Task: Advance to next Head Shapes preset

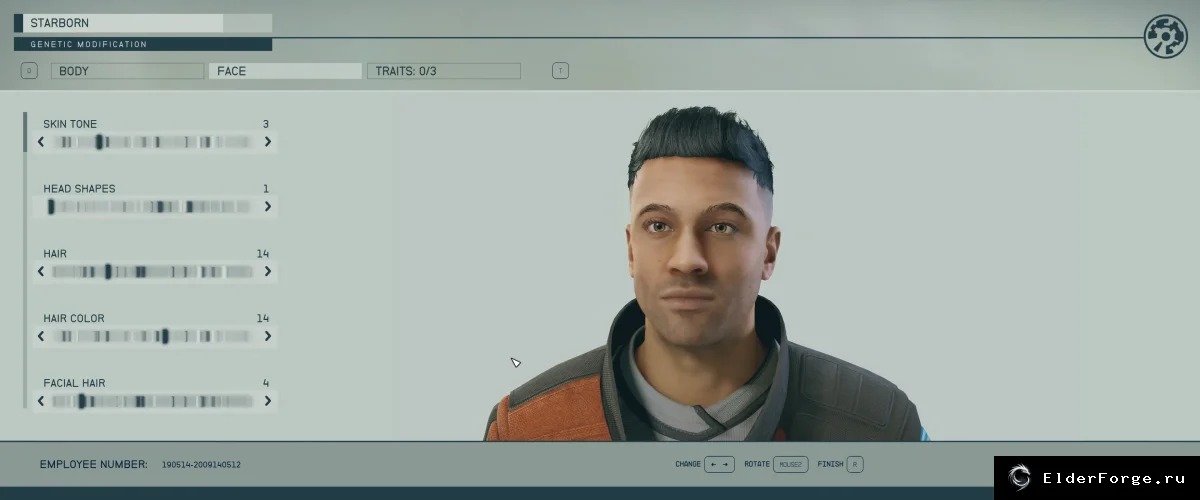Action: pos(268,207)
